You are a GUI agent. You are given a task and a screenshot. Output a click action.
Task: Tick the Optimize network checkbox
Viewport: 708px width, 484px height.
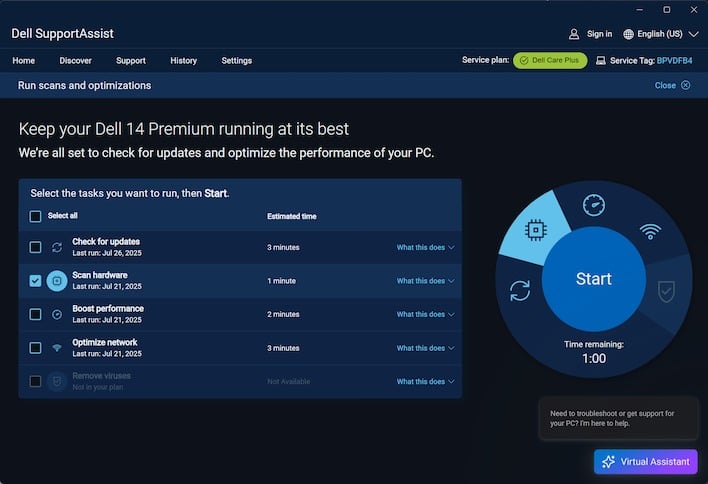click(36, 348)
